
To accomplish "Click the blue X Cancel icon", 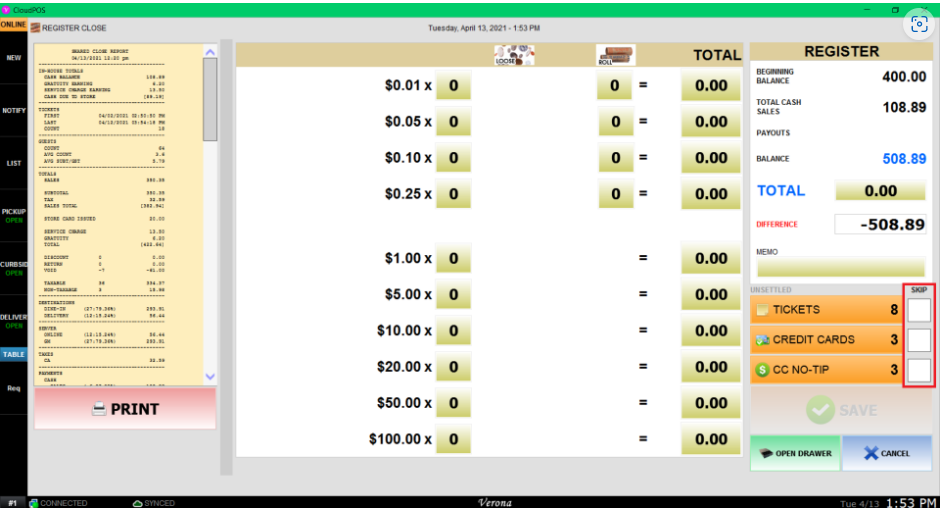I will pos(870,453).
